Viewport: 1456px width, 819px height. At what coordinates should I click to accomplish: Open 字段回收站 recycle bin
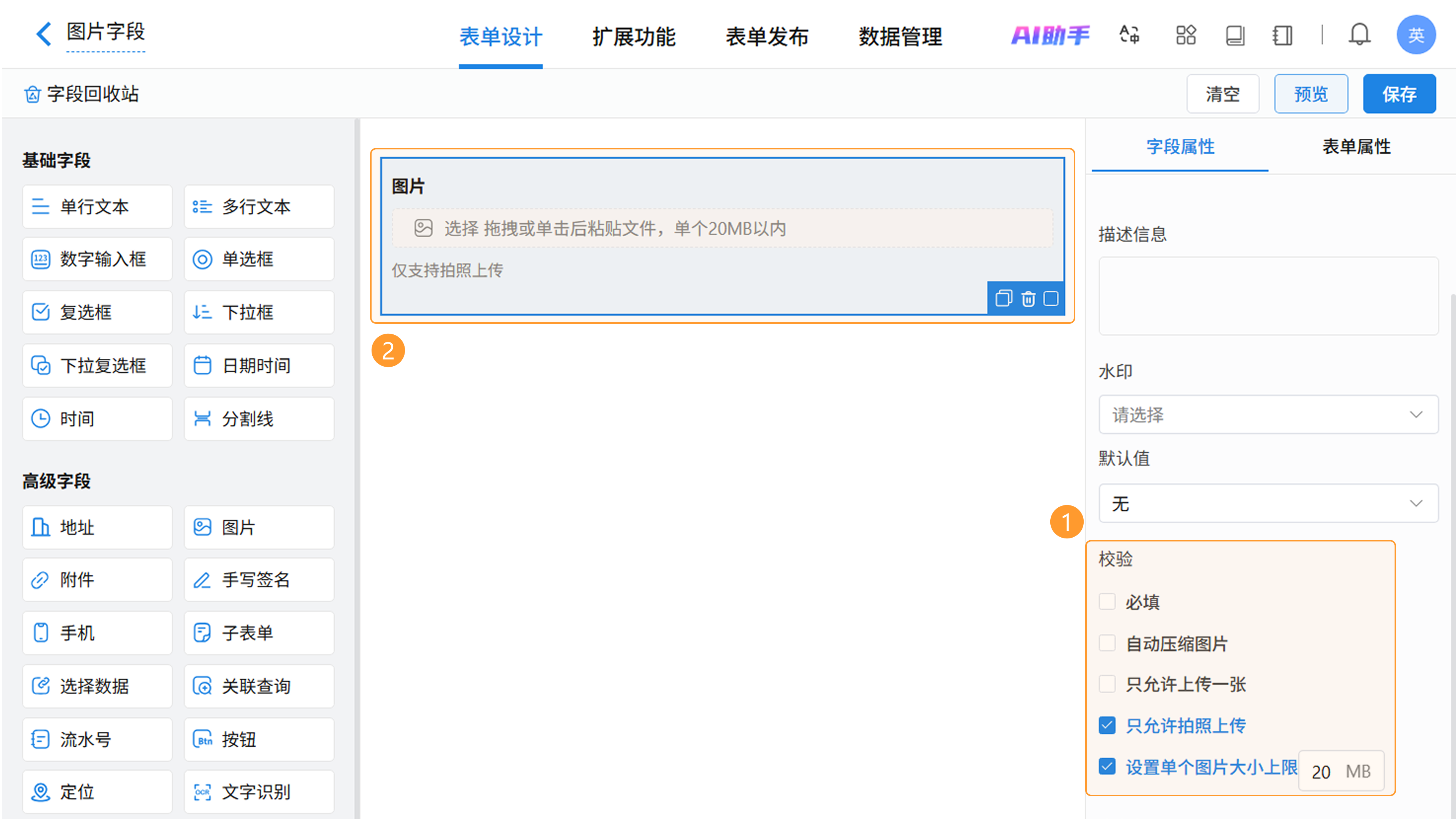pyautogui.click(x=82, y=94)
